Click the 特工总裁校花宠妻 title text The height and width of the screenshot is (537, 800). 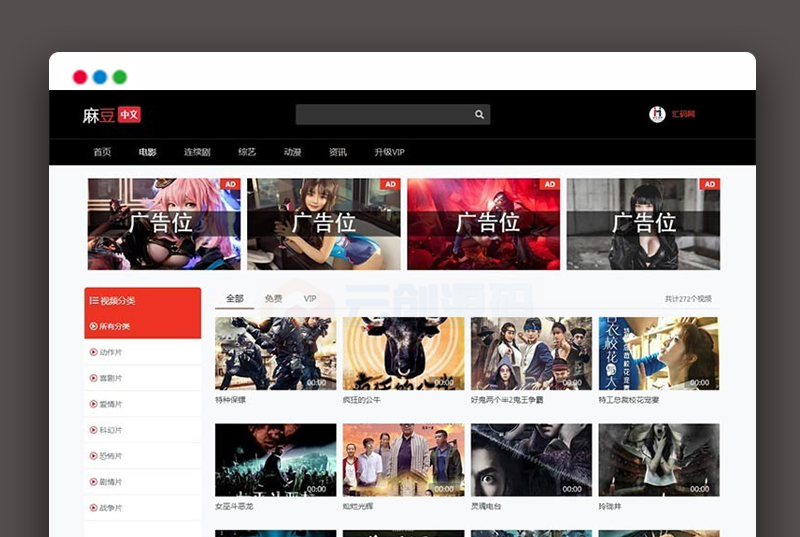(x=629, y=400)
